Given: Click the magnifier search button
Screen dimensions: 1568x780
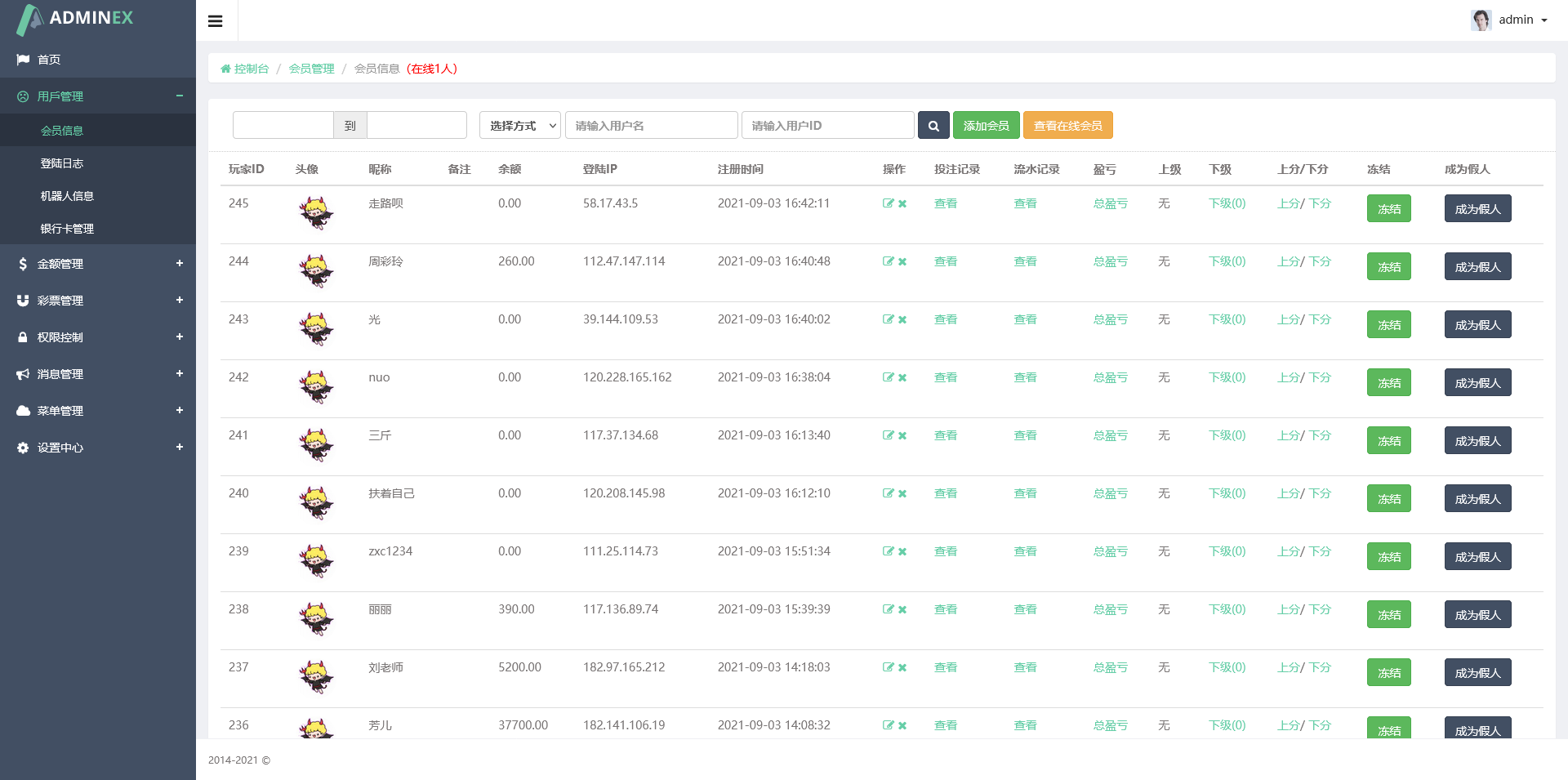Looking at the screenshot, I should (933, 126).
